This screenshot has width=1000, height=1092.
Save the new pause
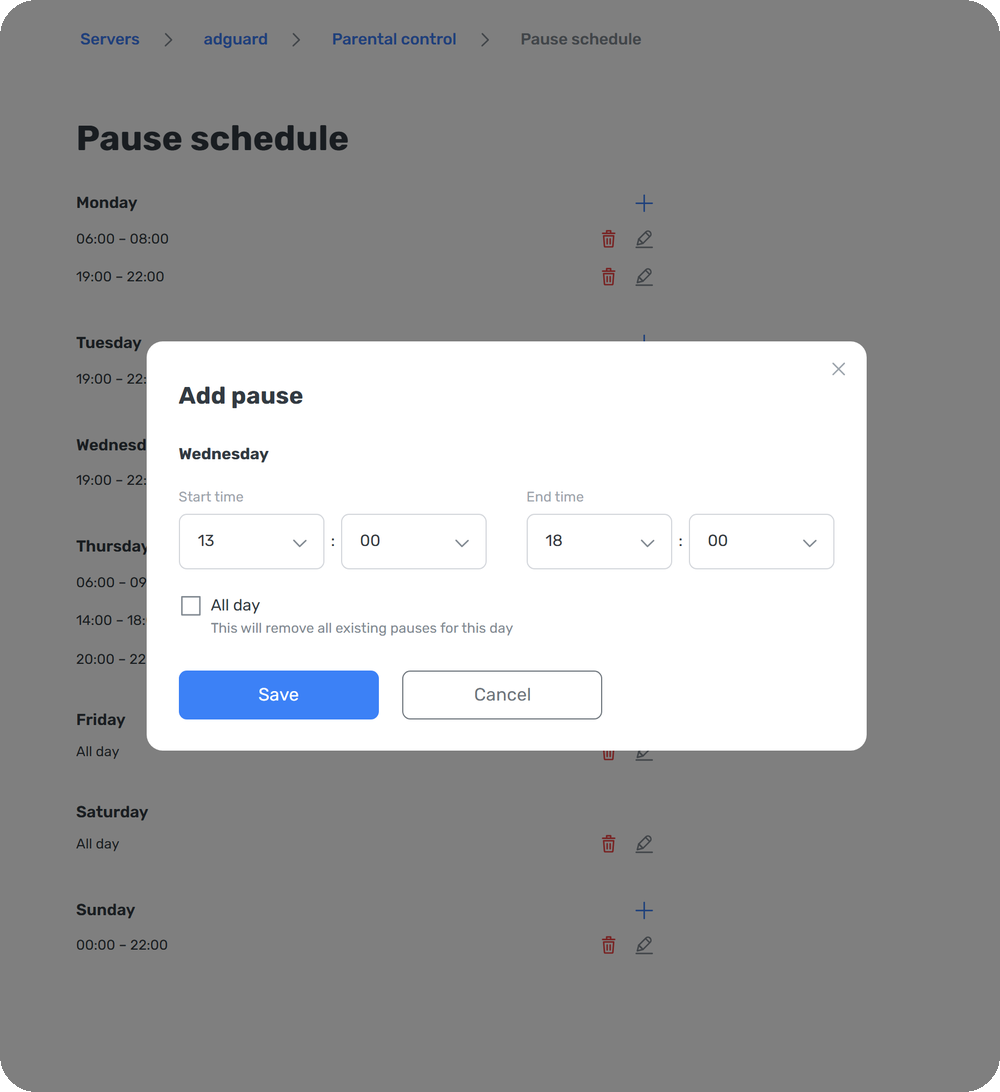pos(279,695)
